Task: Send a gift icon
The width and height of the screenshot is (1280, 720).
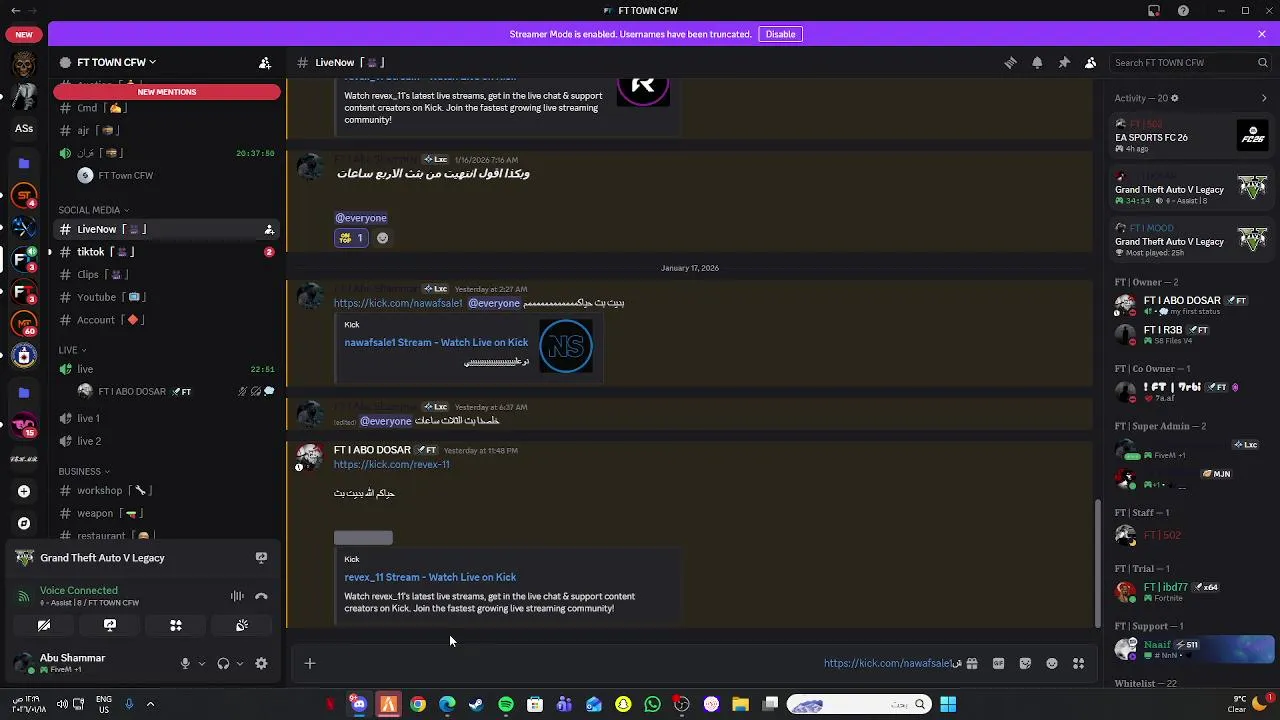Action: point(971,664)
